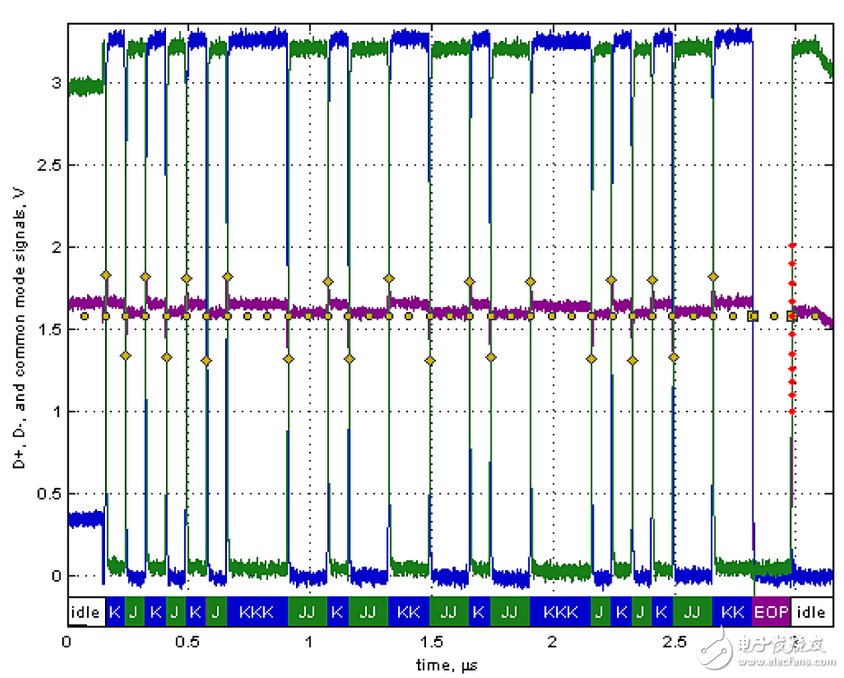Click the first blue KKK segment
The height and width of the screenshot is (678, 844).
[x=257, y=611]
